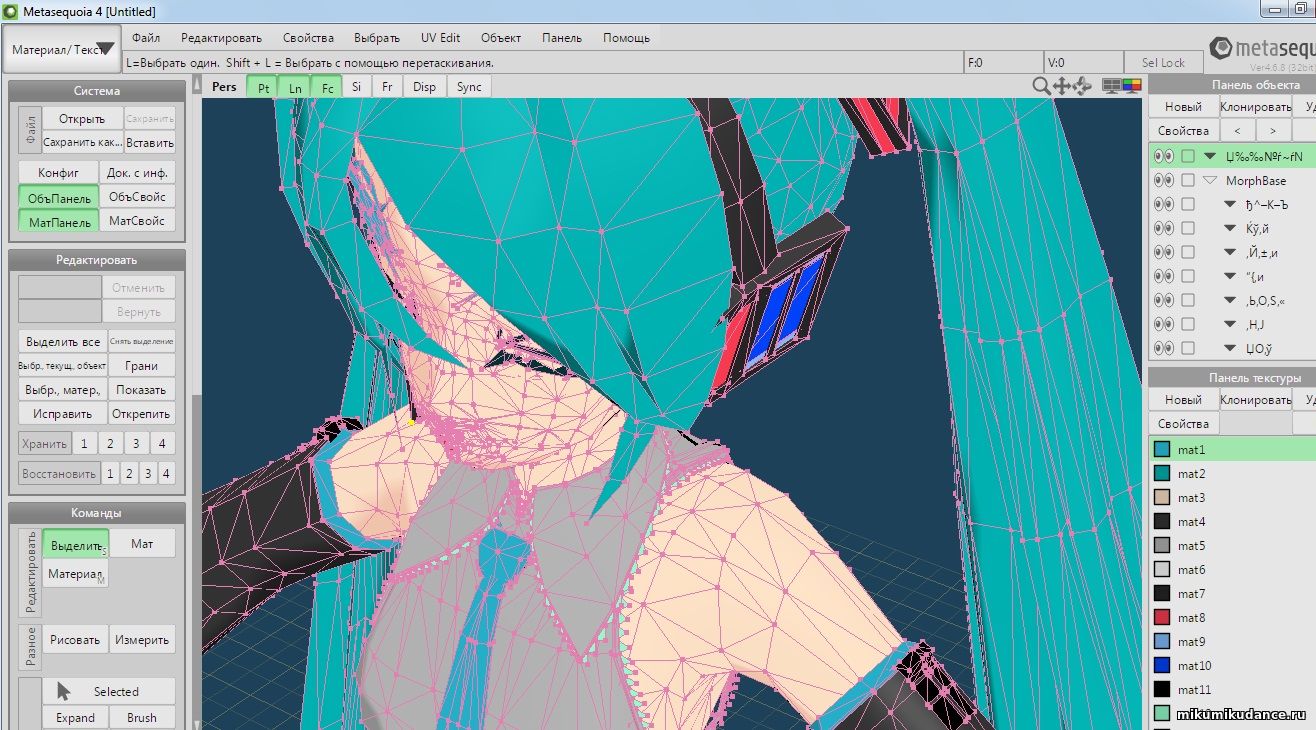Open the Выбрать menu

tap(377, 38)
